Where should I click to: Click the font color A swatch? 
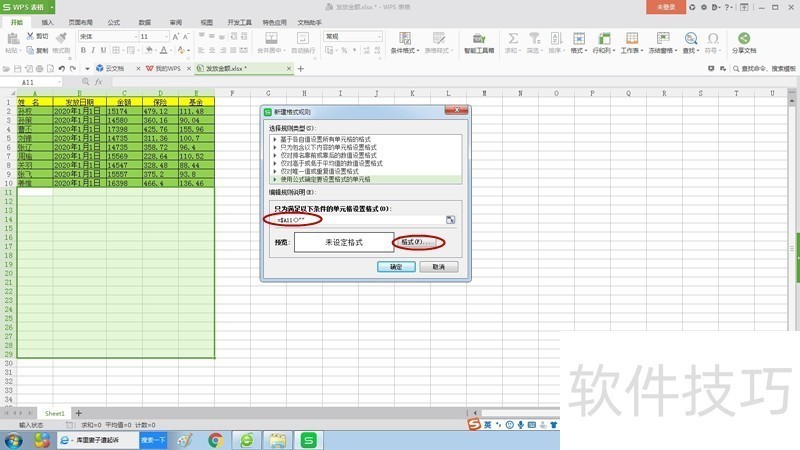coord(163,50)
